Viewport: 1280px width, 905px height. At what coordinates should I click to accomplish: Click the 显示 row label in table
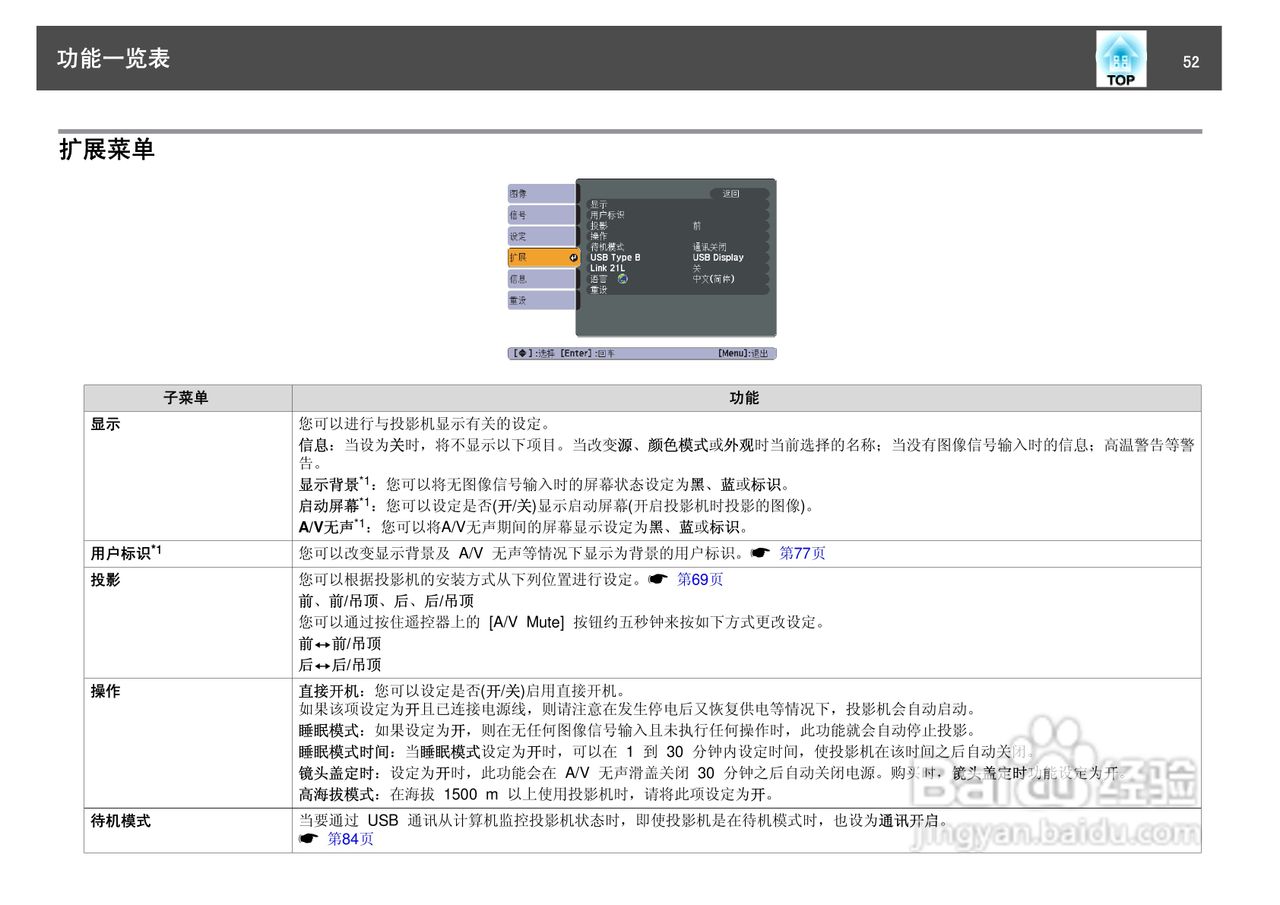pos(105,424)
